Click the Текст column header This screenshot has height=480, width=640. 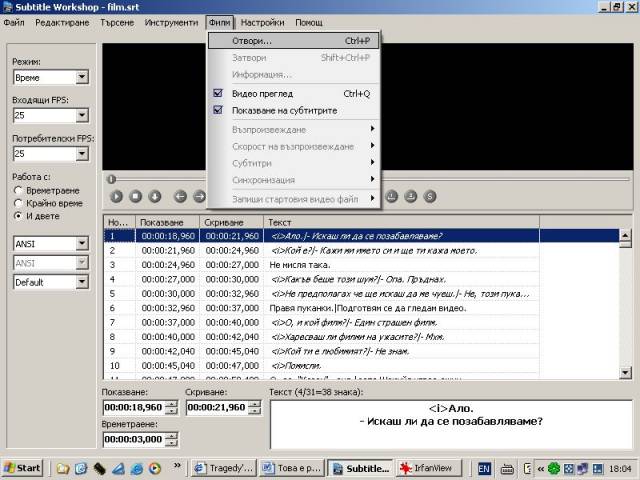[x=402, y=222]
